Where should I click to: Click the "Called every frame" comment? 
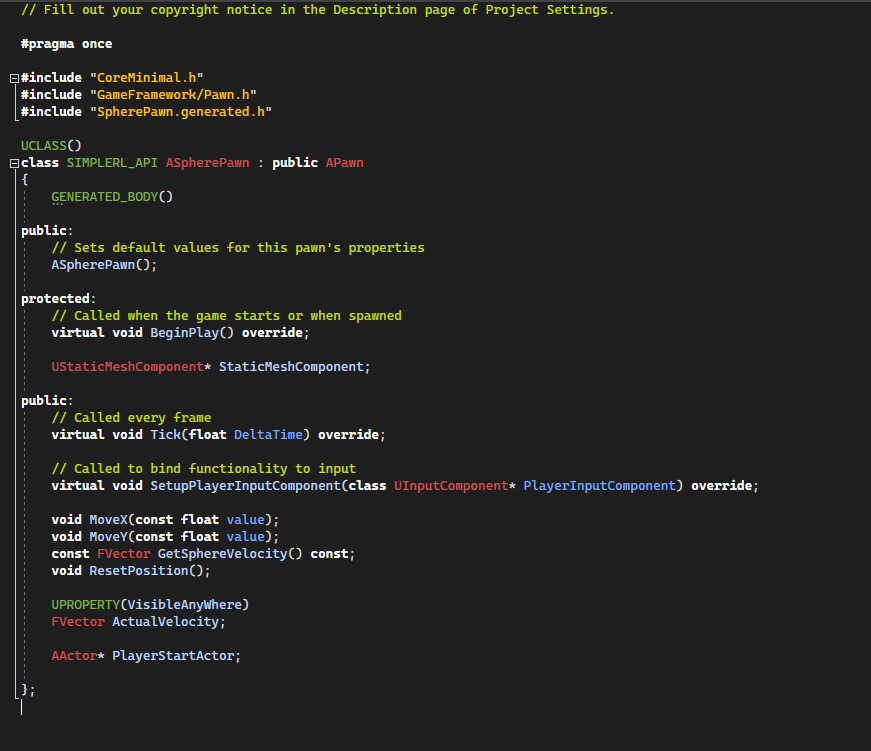[x=131, y=418]
